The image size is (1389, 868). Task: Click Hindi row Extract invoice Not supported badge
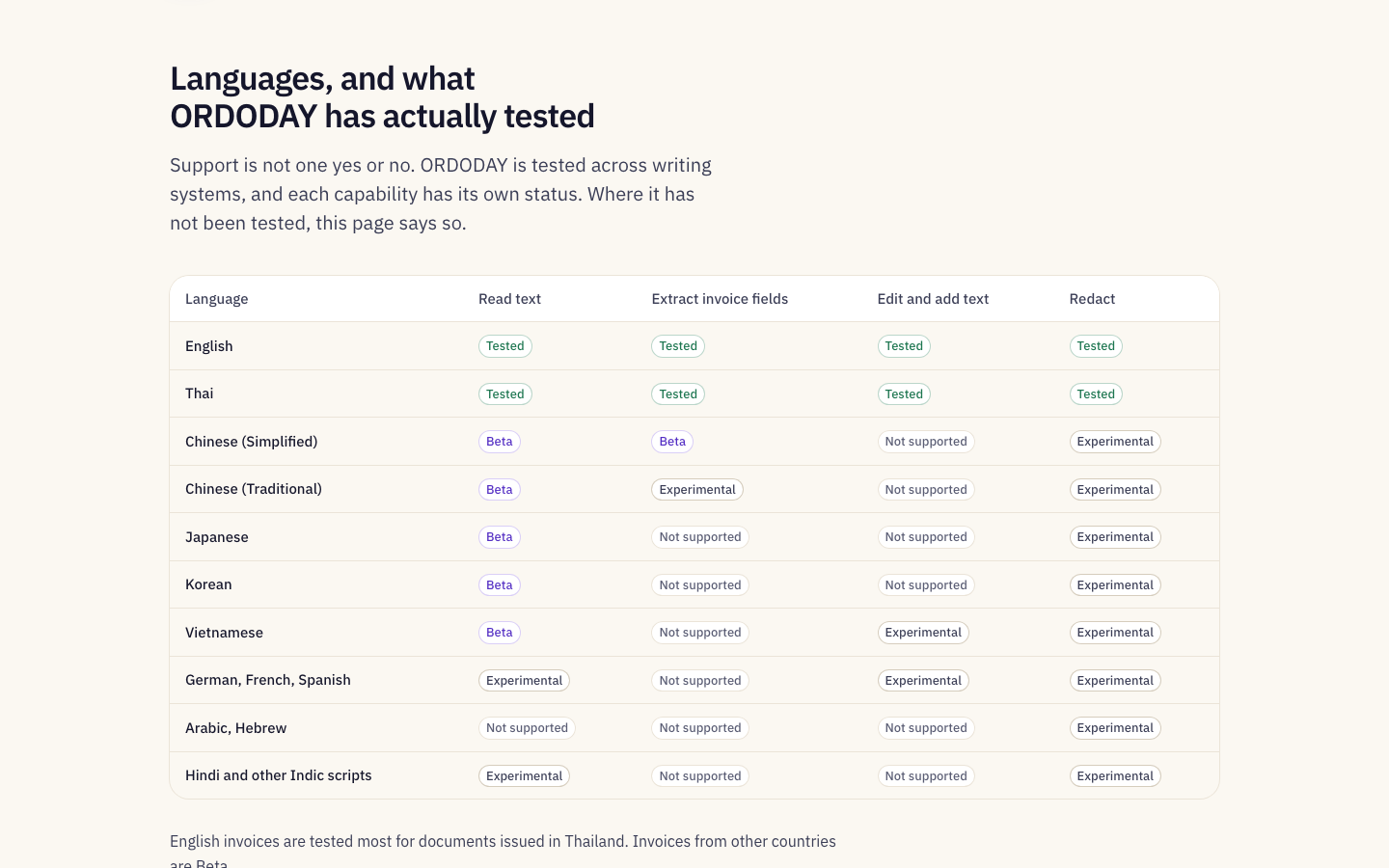[700, 775]
